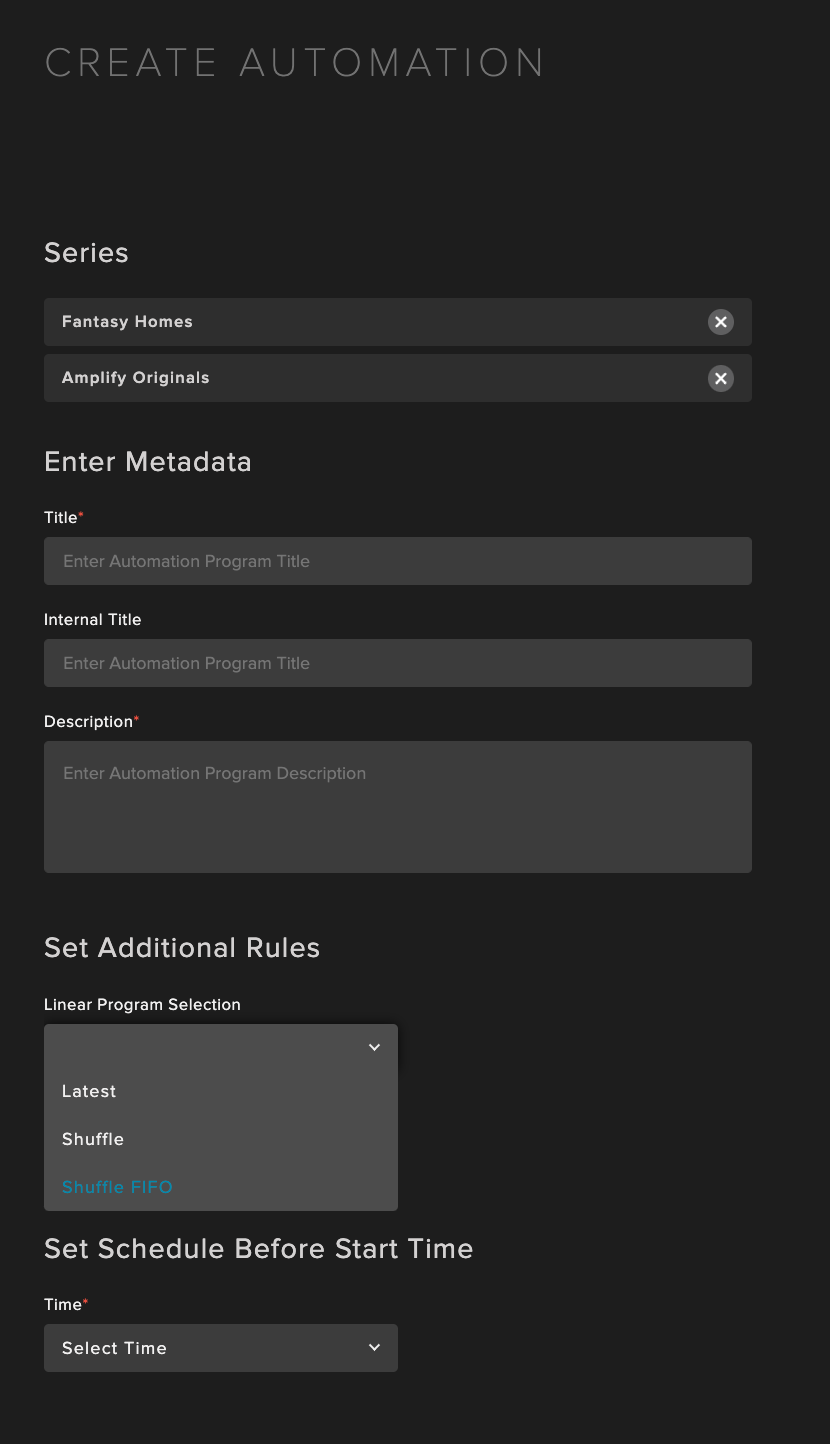Screen dimensions: 830x1444
Task: Click the Create Automation page heading
Action: point(295,63)
